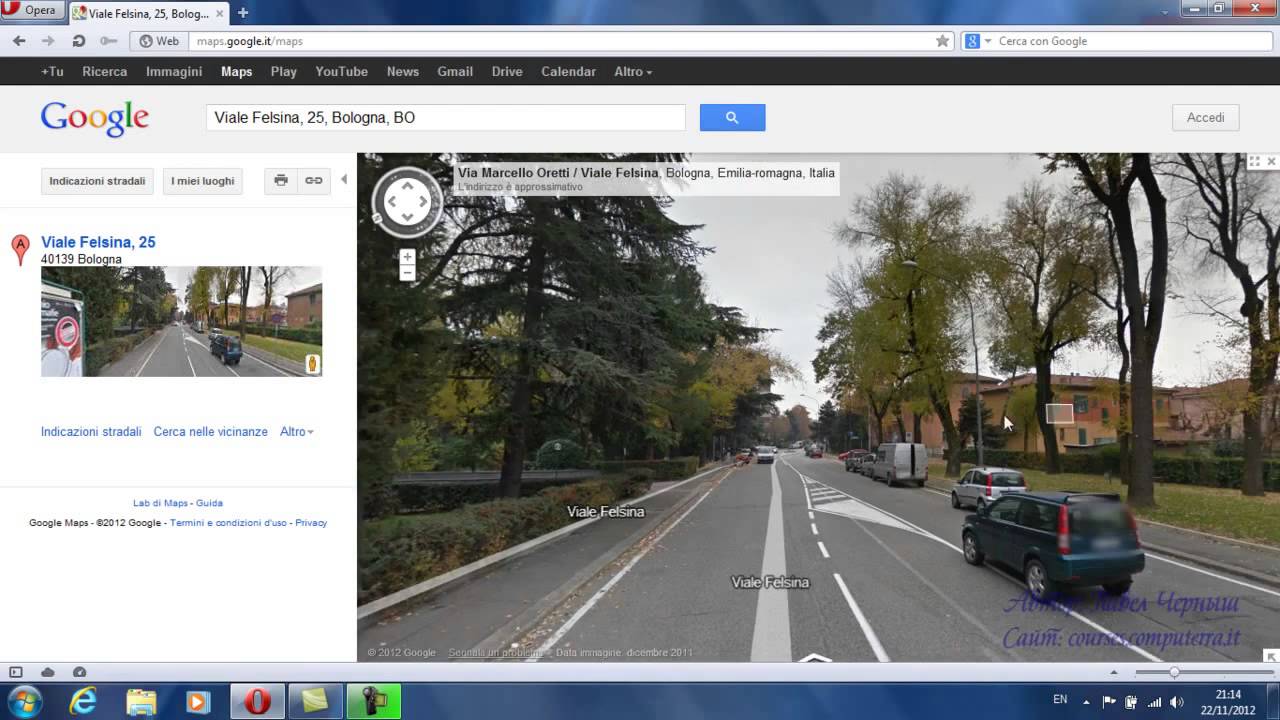This screenshot has height=720, width=1280.
Task: Toggle Street View fullscreen expand icon
Action: pos(1254,162)
